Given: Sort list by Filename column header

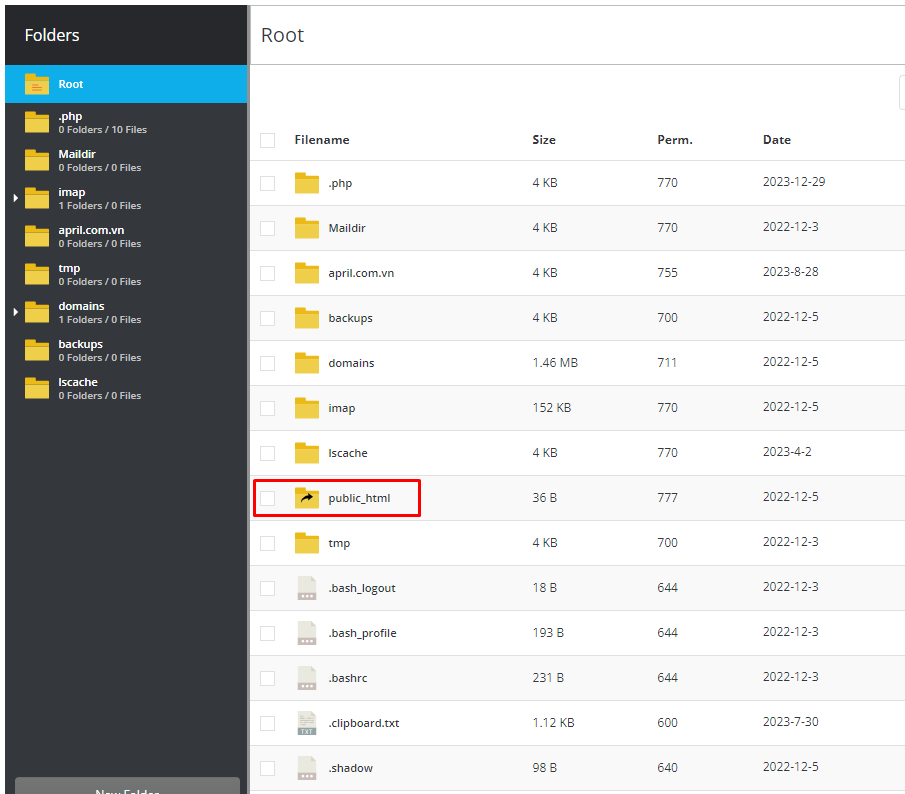Looking at the screenshot, I should click(321, 140).
